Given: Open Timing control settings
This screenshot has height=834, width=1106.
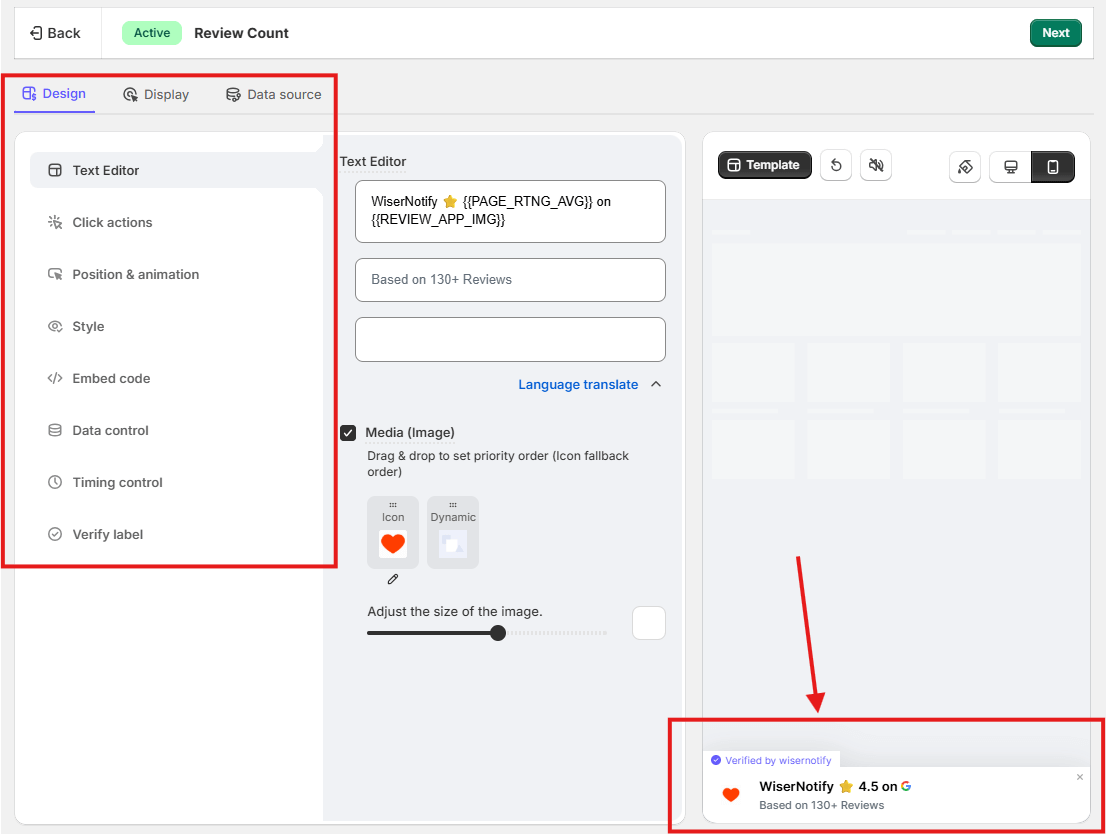Looking at the screenshot, I should (x=118, y=482).
